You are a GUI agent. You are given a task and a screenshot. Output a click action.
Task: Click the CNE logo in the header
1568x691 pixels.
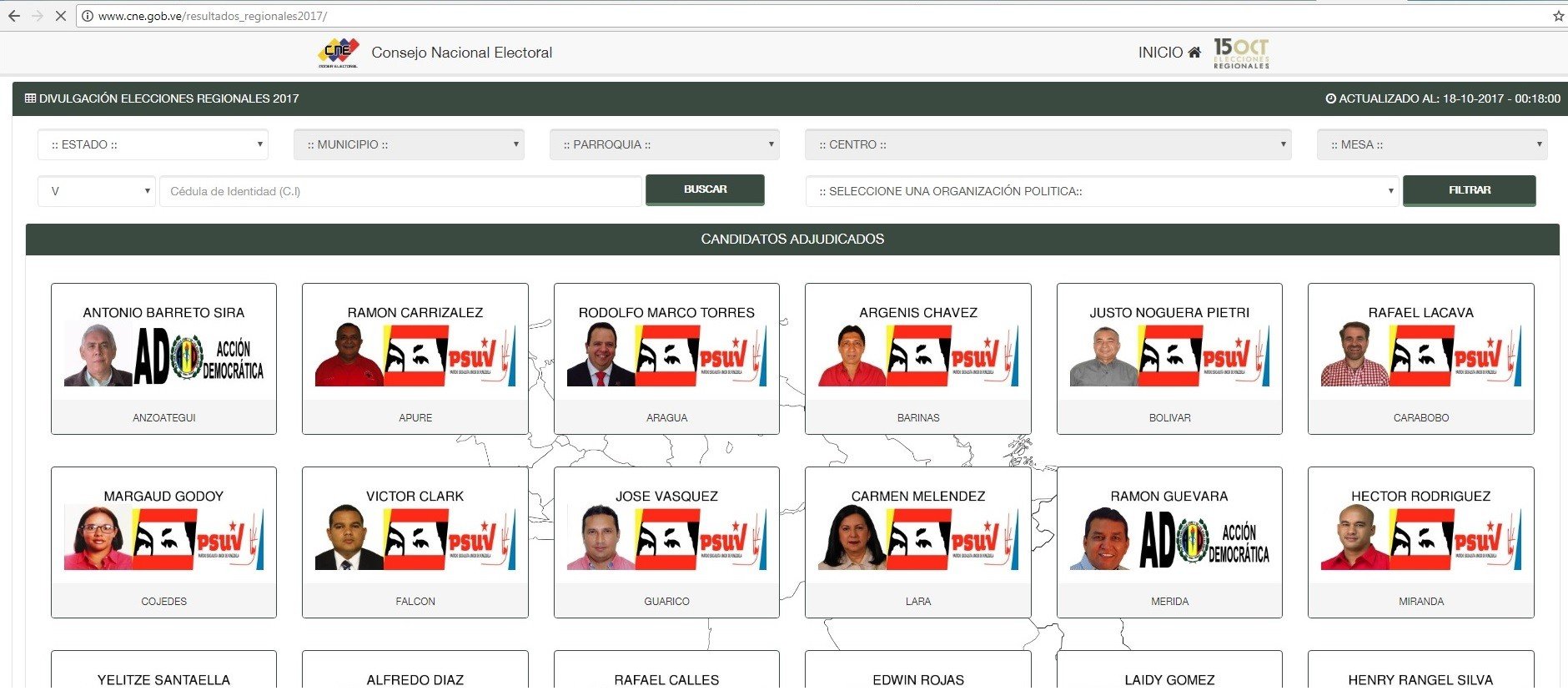click(x=338, y=53)
